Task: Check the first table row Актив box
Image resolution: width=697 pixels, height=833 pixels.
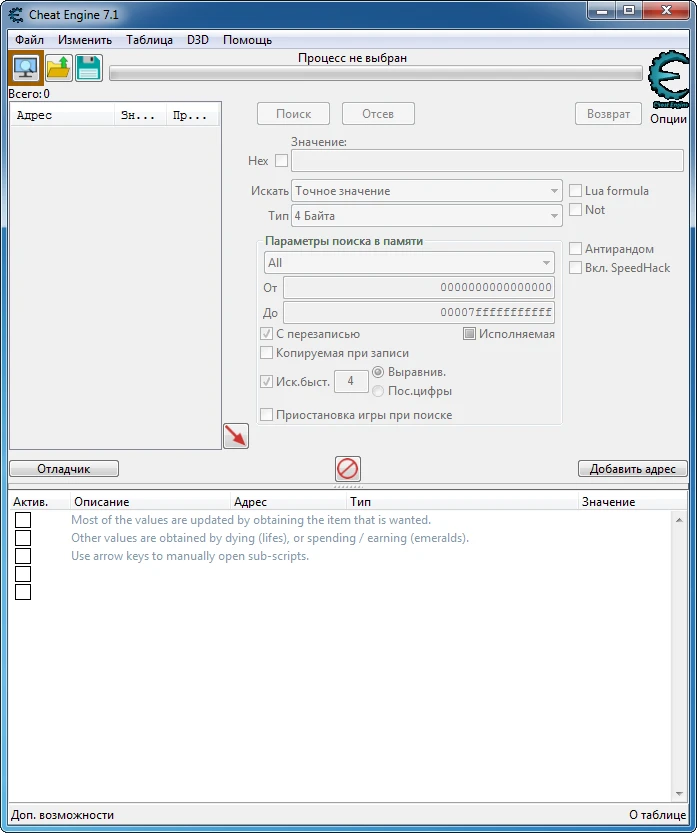Action: pyautogui.click(x=23, y=520)
